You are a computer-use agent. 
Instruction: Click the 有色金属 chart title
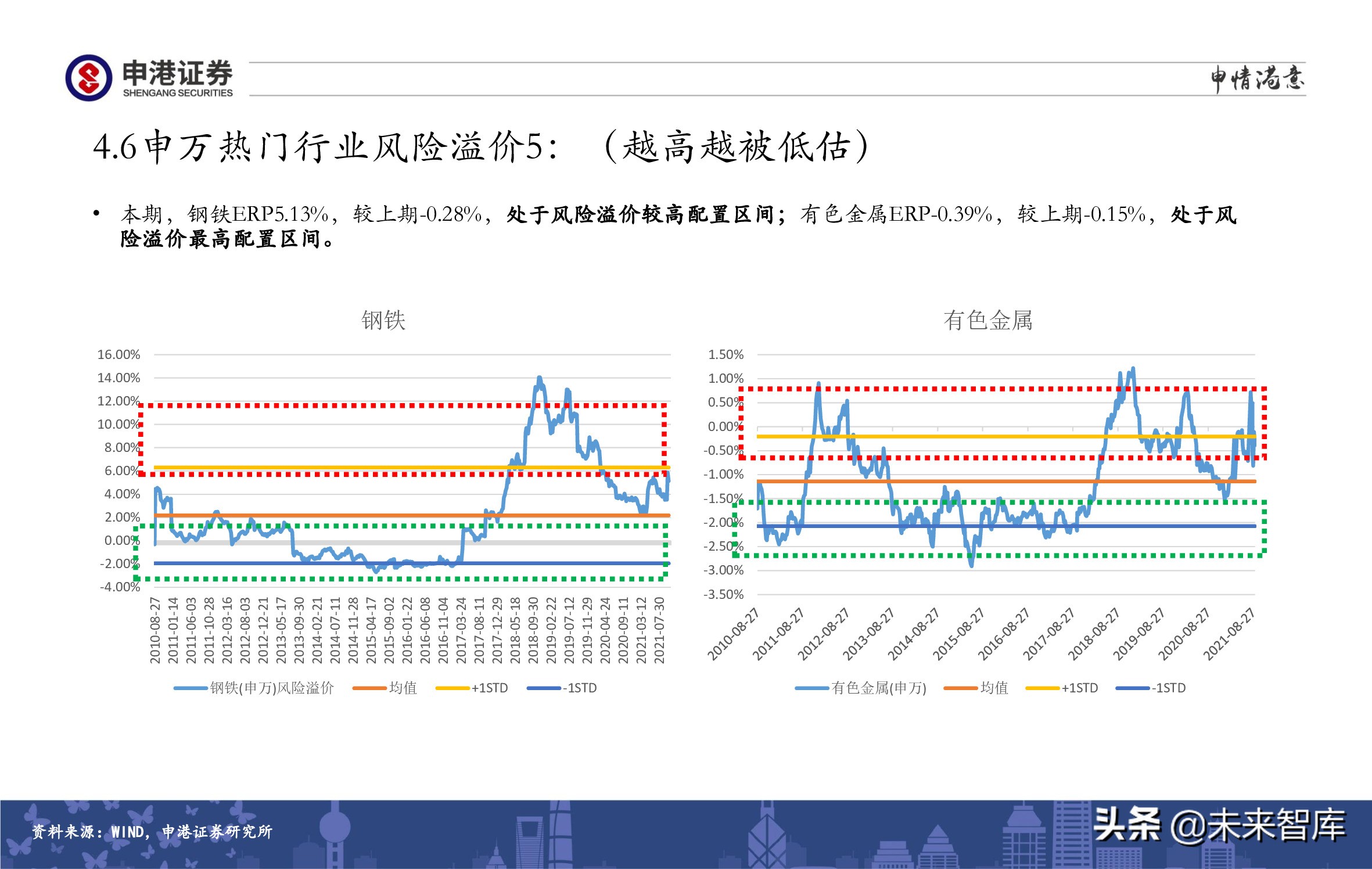click(988, 320)
